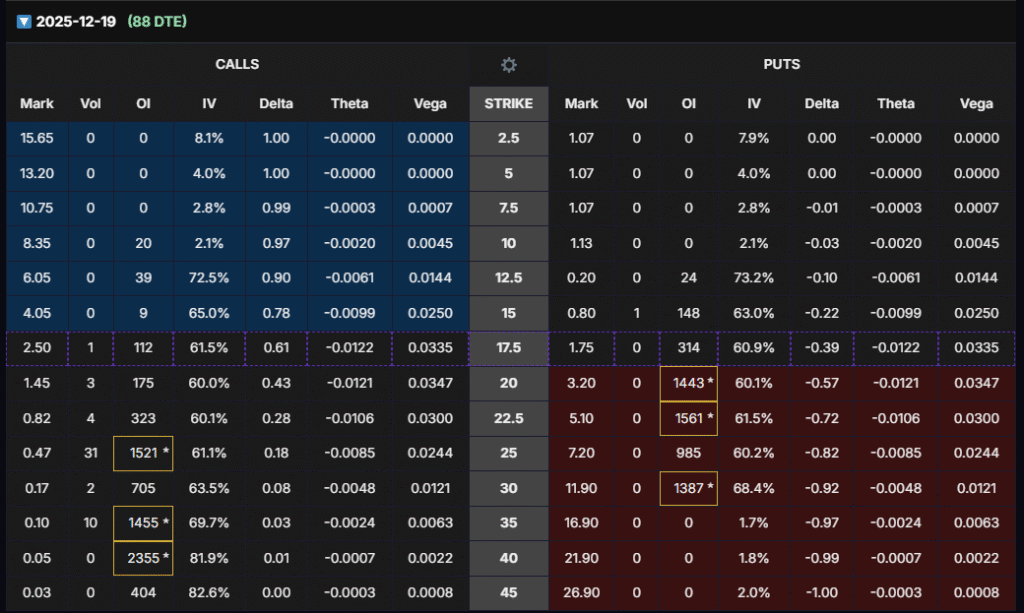The image size is (1024, 613).
Task: Select highlighted put OI 1387 at strike 30
Action: 688,488
